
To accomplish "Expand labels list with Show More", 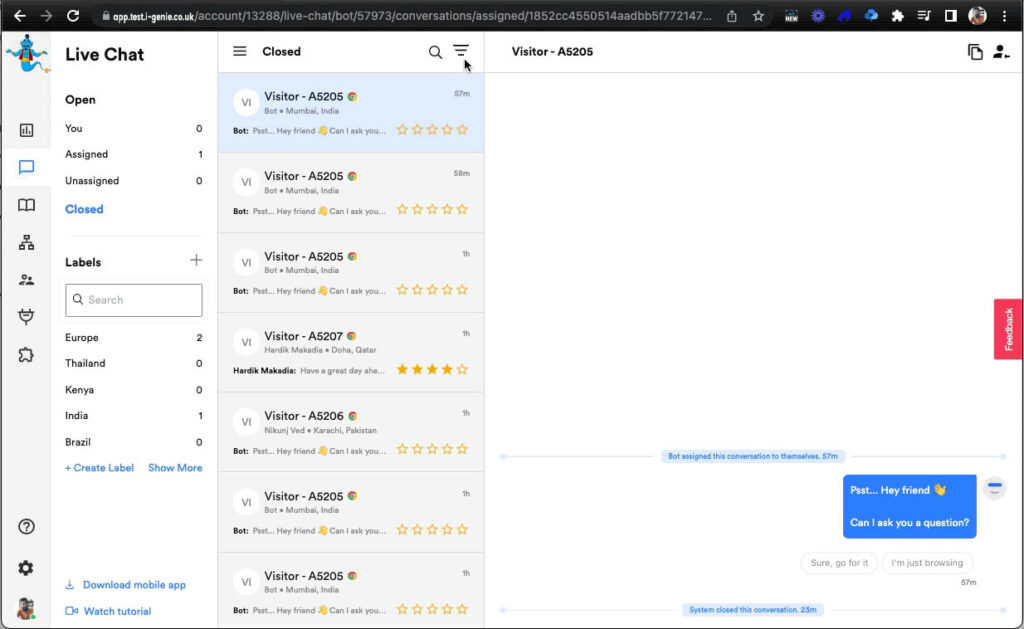I will click(175, 468).
